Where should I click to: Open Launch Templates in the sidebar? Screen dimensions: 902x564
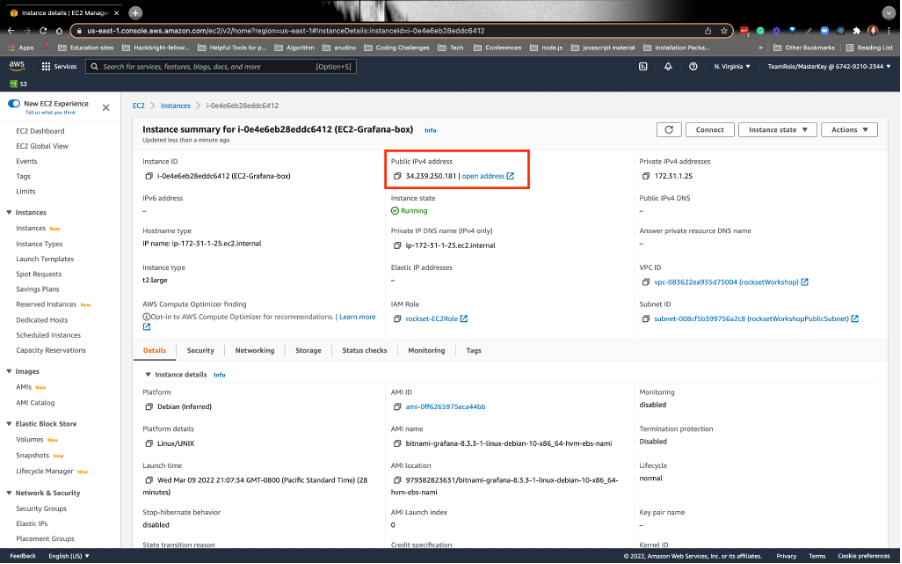pyautogui.click(x=45, y=259)
